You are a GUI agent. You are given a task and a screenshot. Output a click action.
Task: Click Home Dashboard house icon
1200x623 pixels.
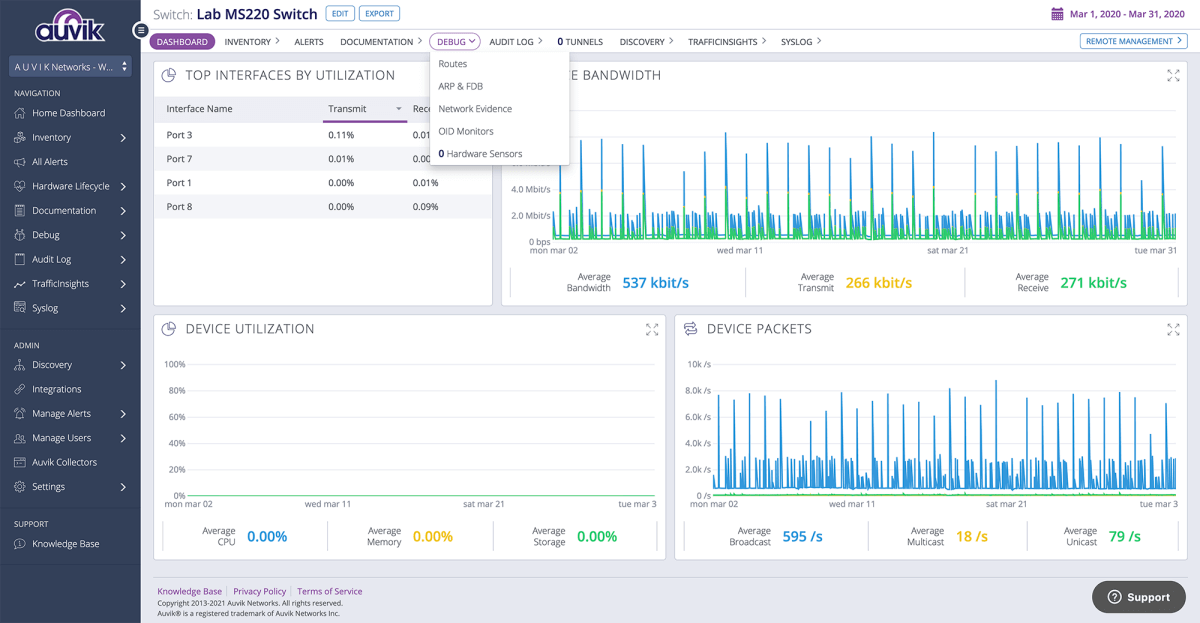20,113
